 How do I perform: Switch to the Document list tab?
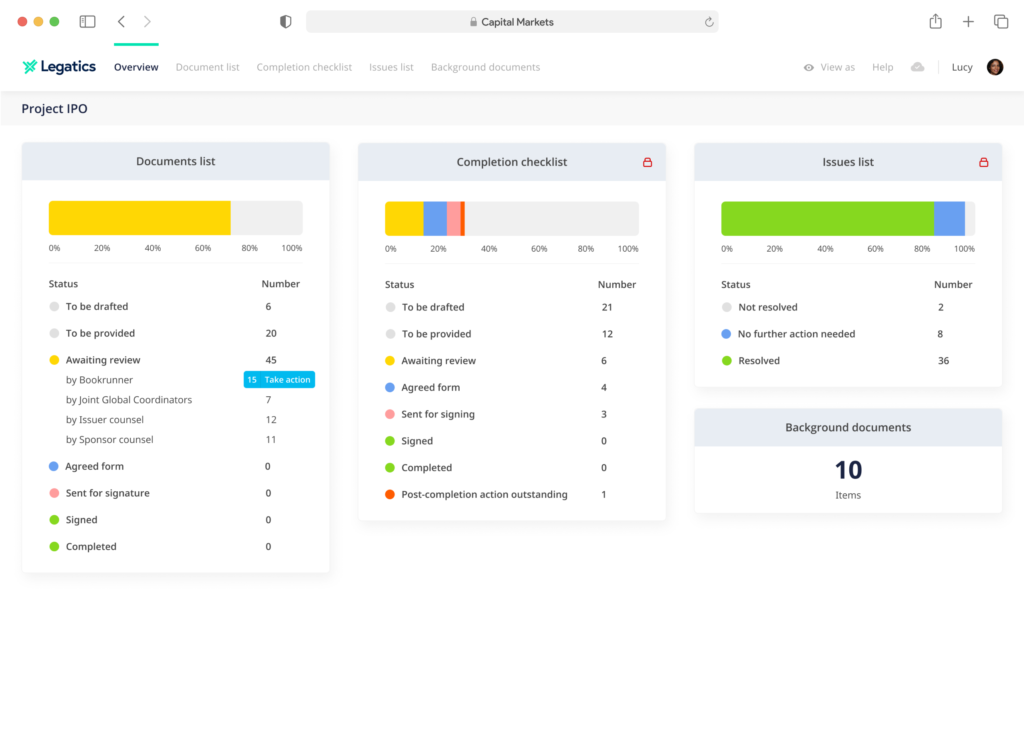click(207, 67)
